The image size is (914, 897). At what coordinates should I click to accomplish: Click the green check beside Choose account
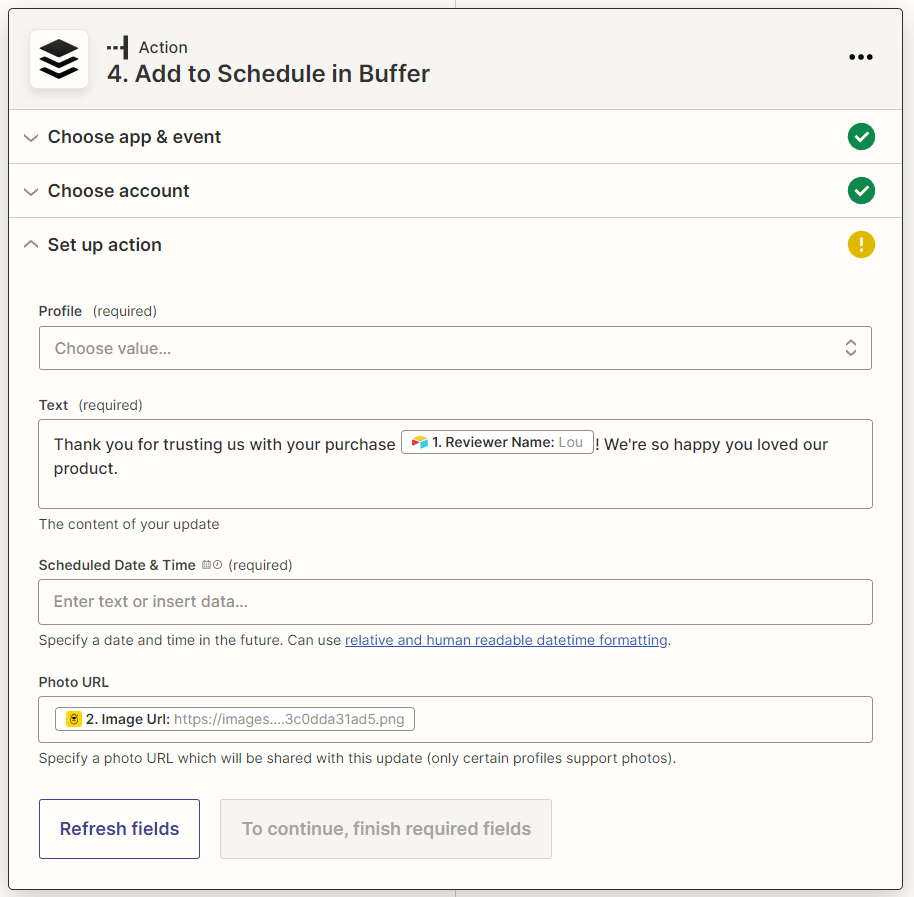point(861,191)
